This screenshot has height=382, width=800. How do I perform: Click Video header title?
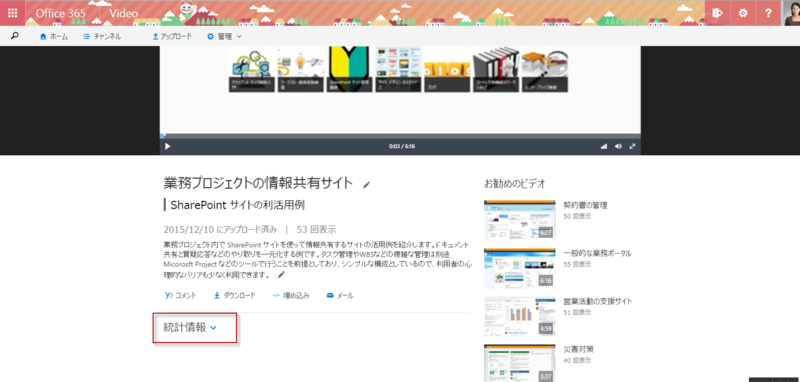(123, 13)
